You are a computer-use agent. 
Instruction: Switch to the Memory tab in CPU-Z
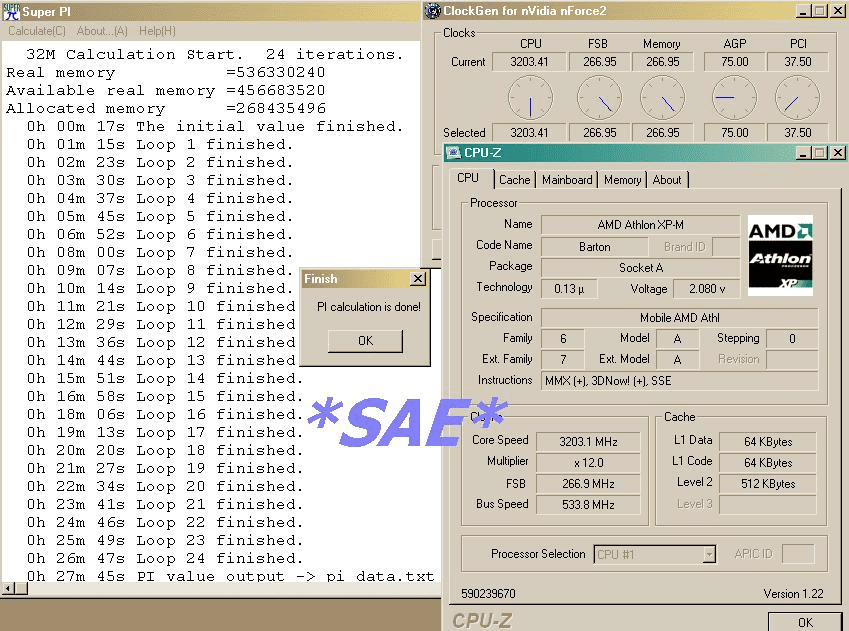[x=622, y=180]
